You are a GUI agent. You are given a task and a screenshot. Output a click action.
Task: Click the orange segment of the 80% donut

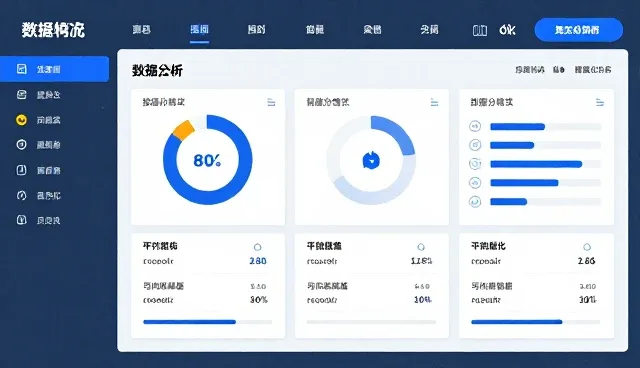[184, 130]
